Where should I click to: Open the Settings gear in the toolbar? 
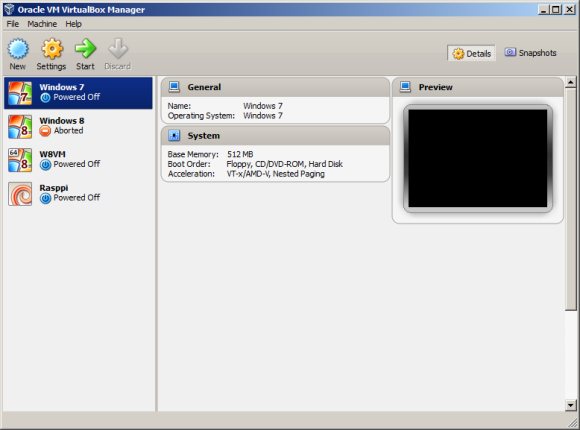[x=52, y=49]
